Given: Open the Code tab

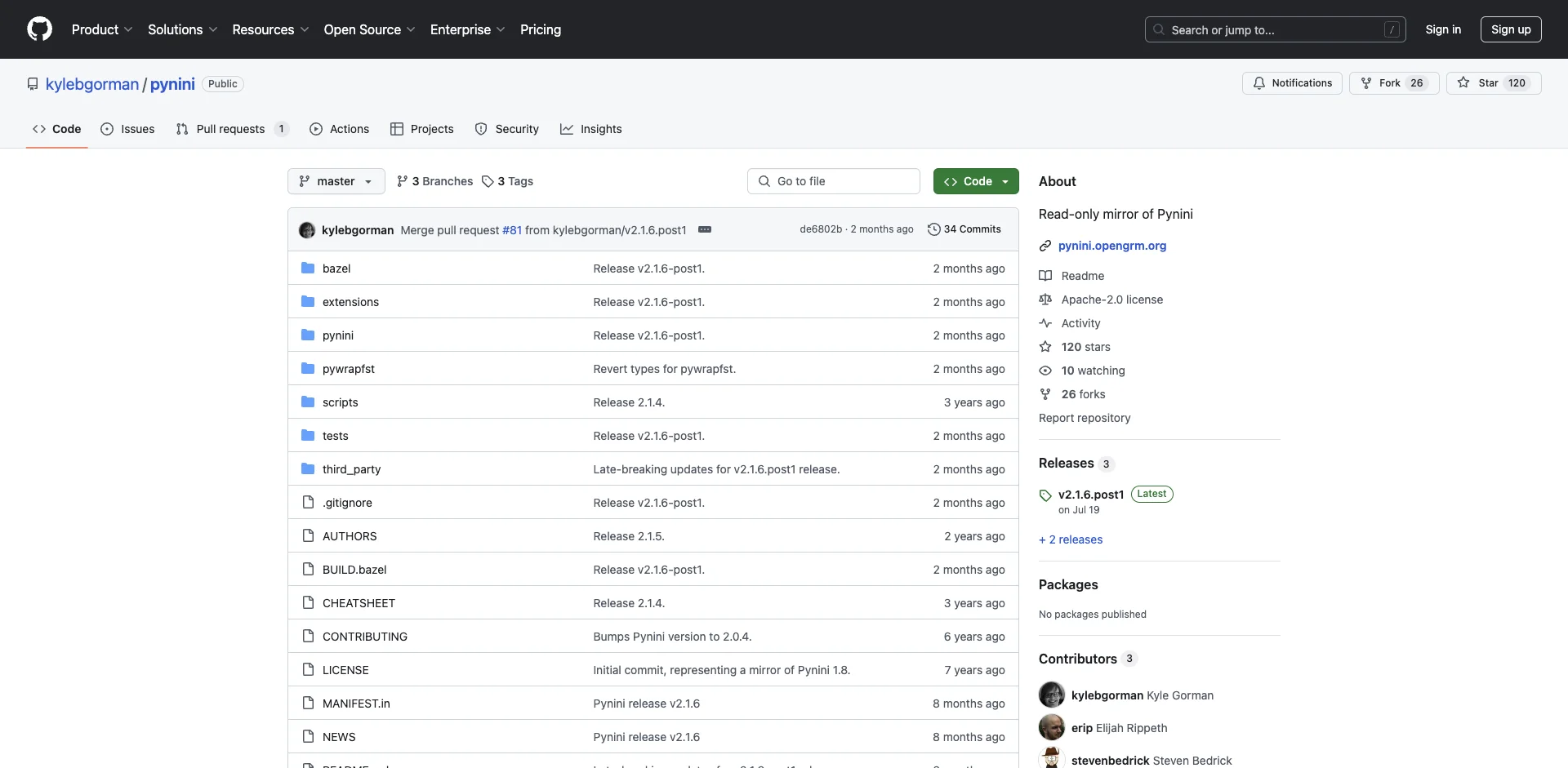Looking at the screenshot, I should 56,129.
